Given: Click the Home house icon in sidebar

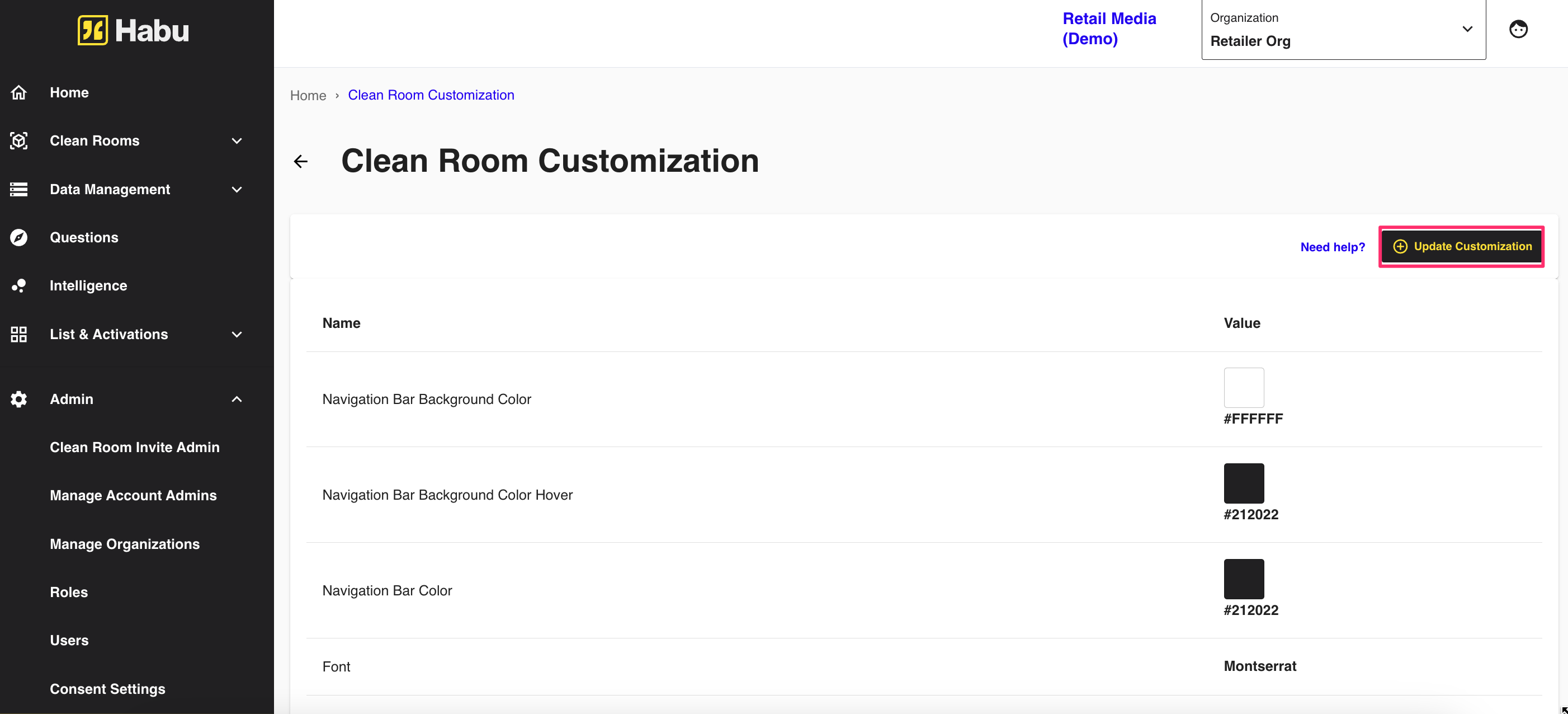Looking at the screenshot, I should click(x=19, y=92).
